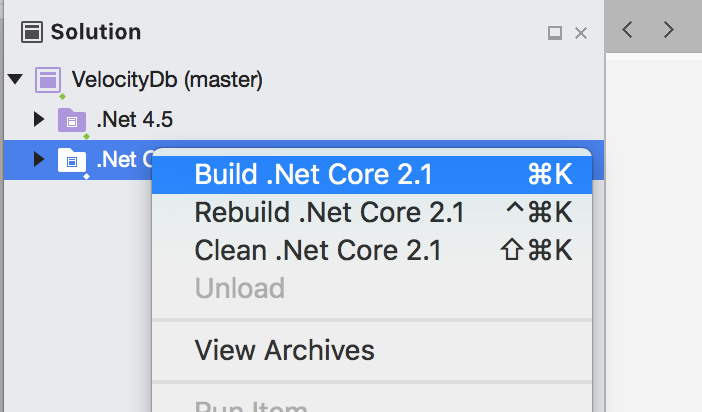Viewport: 702px width, 412px height.
Task: Navigate forward with right chevron
Action: [668, 30]
